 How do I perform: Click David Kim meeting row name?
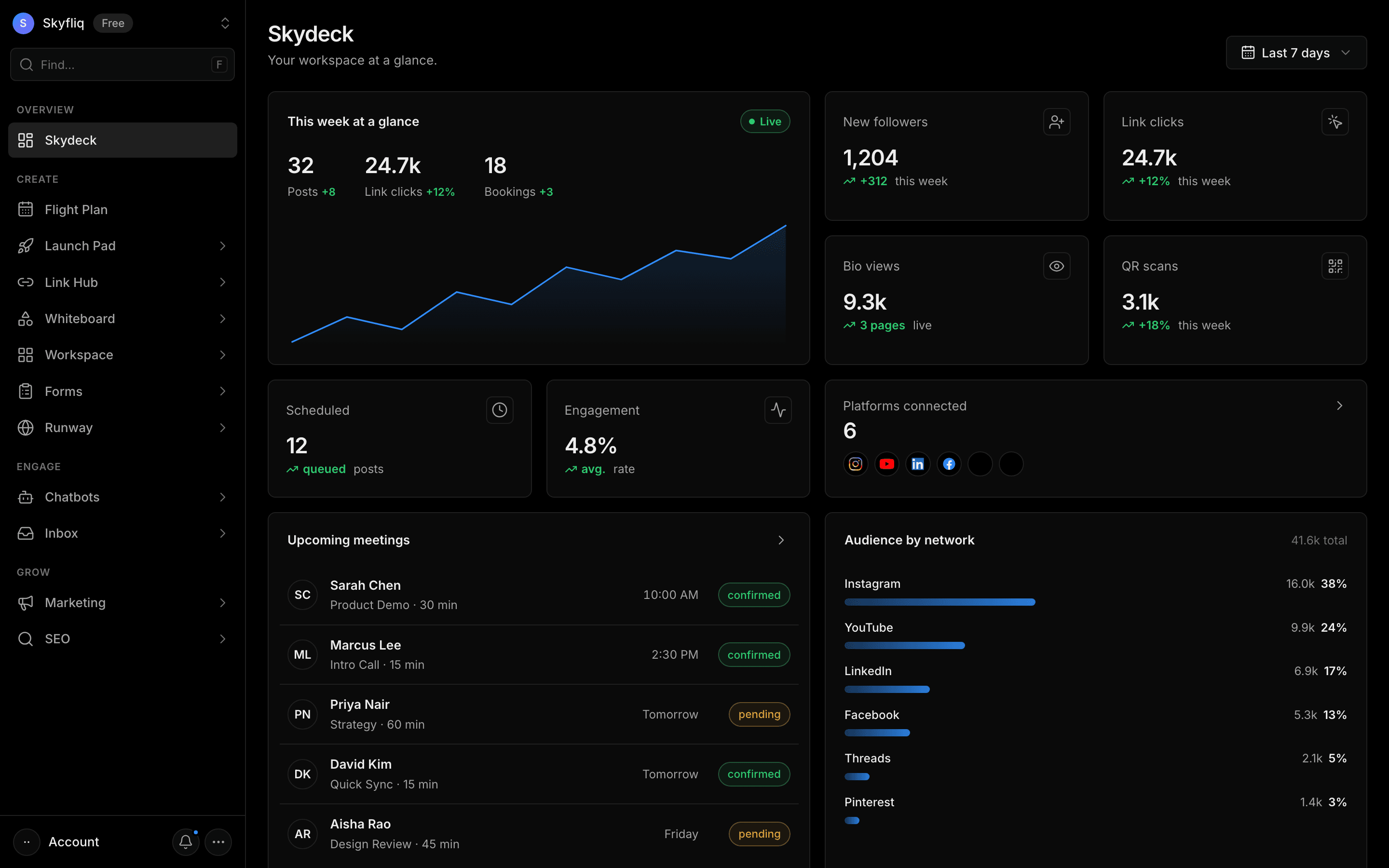[x=360, y=764]
